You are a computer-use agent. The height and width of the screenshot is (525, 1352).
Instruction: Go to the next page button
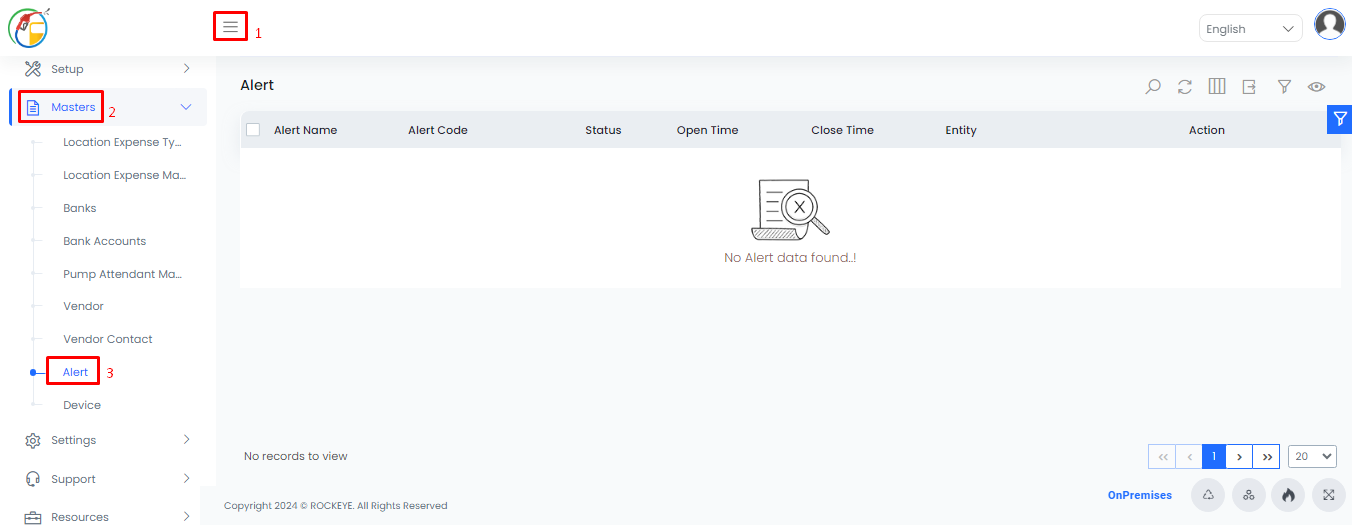(1239, 456)
